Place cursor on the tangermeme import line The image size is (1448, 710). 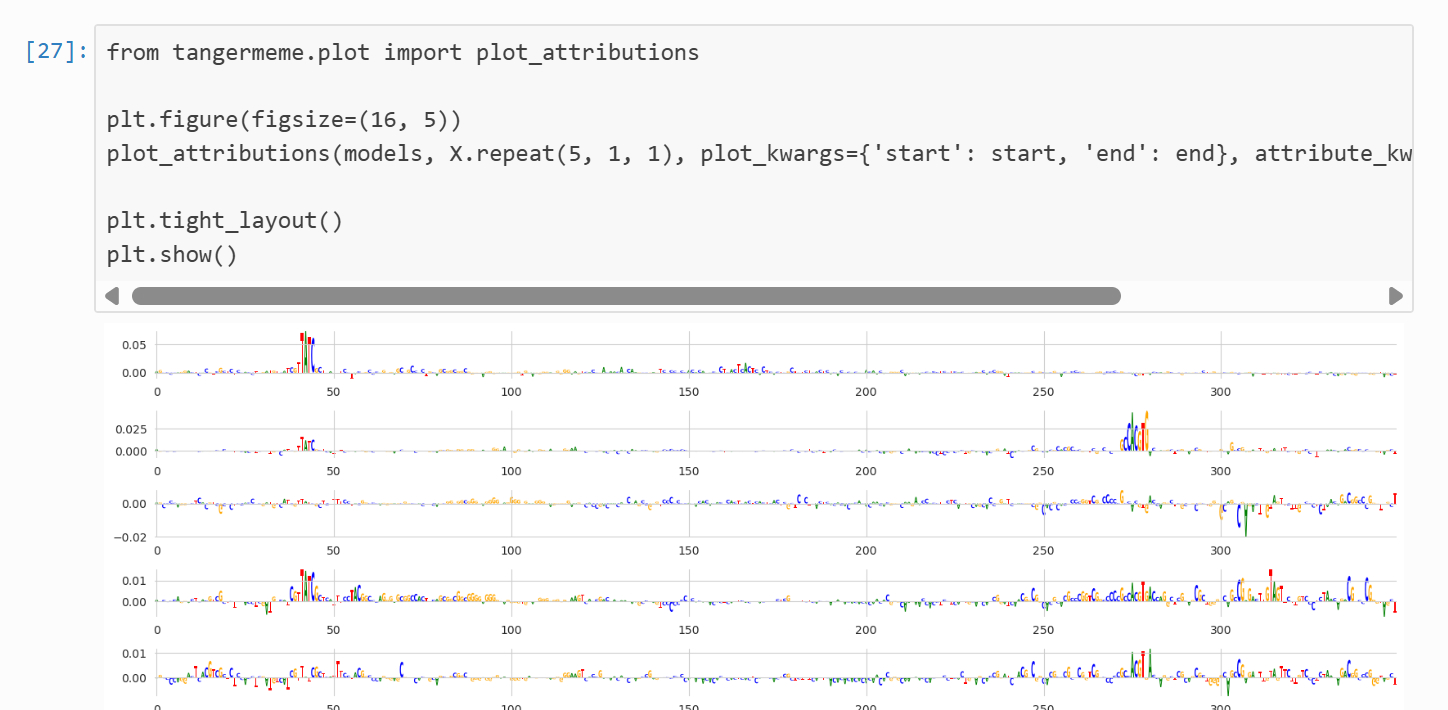click(x=402, y=52)
